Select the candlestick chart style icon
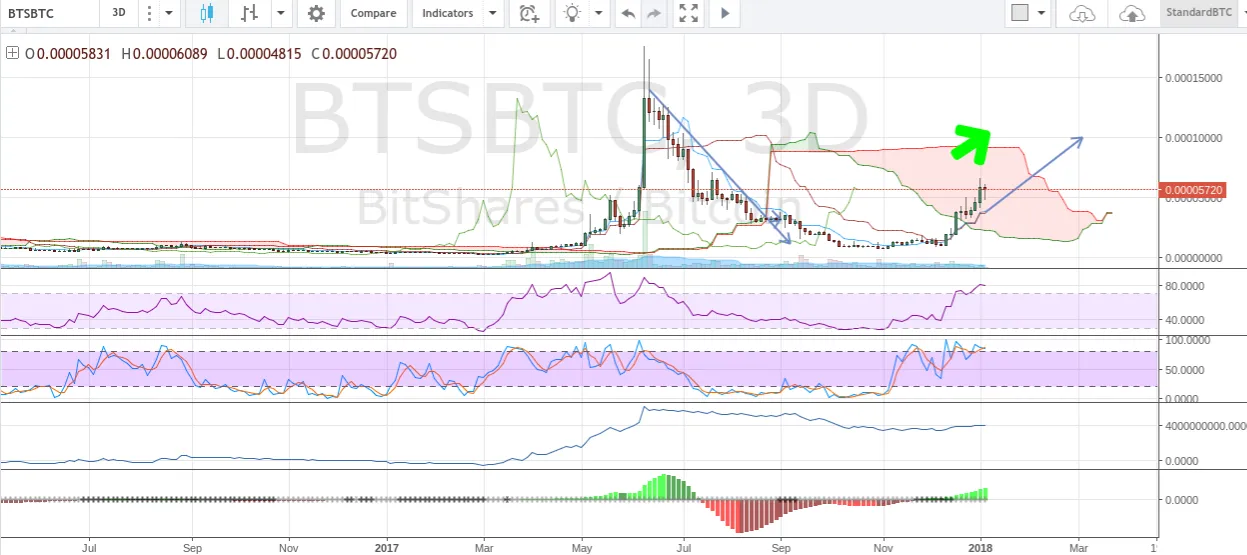 207,14
